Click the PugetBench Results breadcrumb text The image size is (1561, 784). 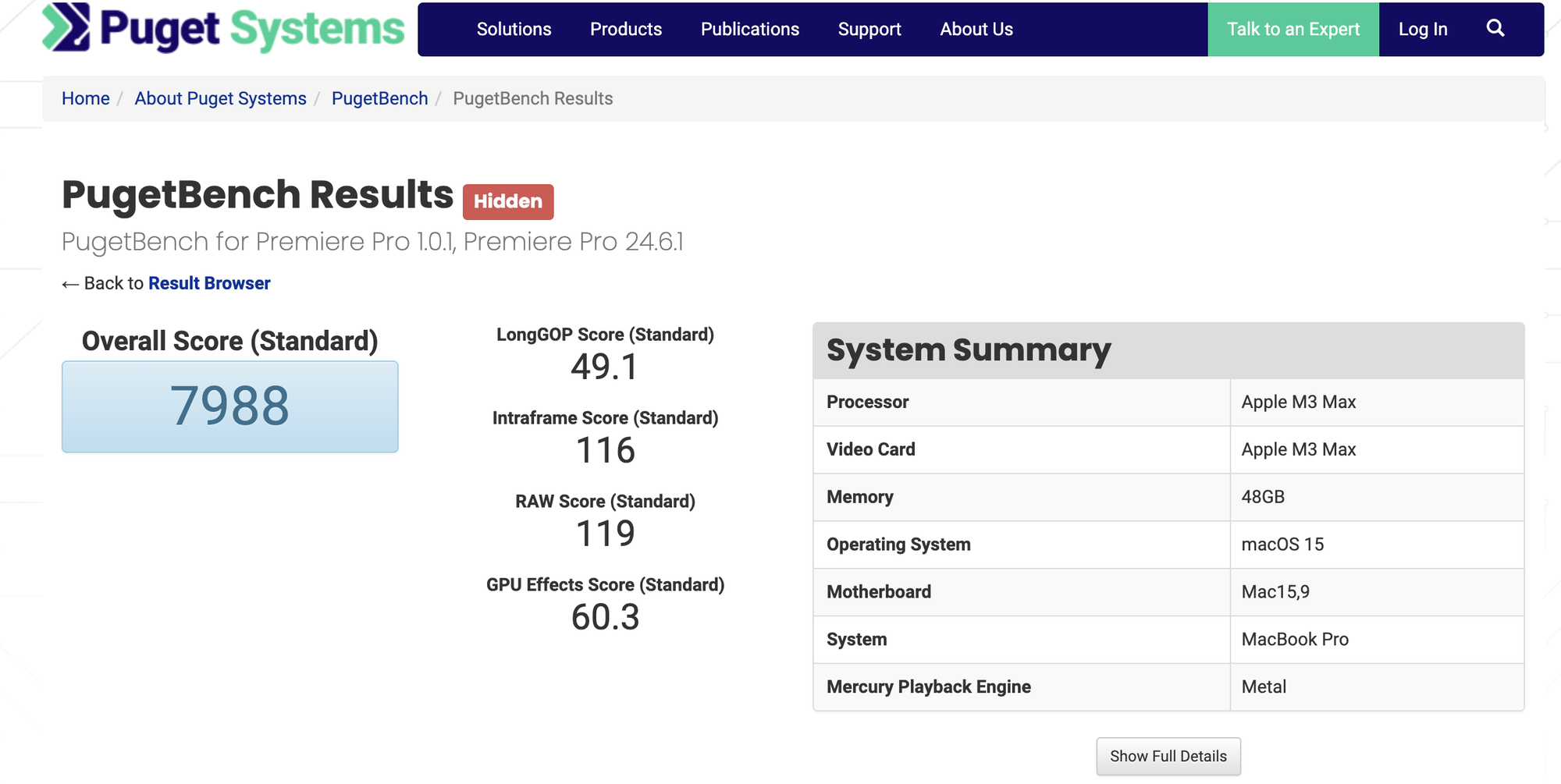tap(533, 98)
